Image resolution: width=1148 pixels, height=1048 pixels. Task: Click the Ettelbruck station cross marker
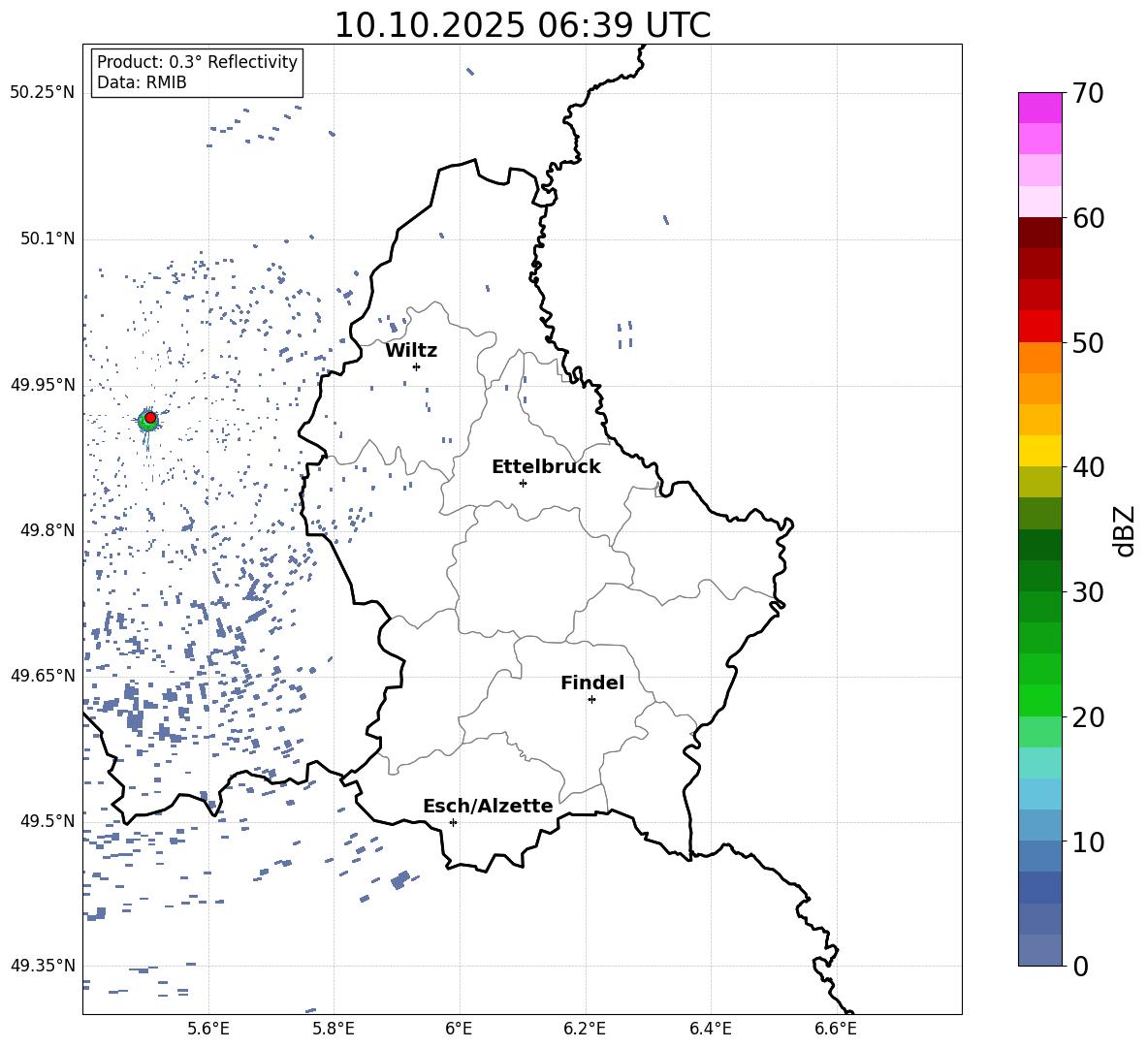click(523, 483)
